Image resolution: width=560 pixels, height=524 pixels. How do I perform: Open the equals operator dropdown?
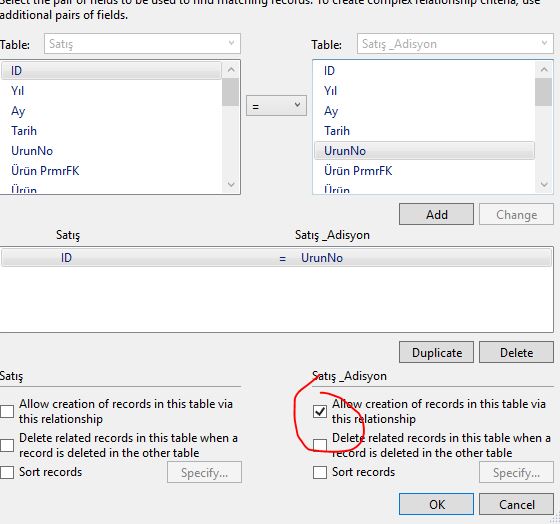pyautogui.click(x=276, y=106)
